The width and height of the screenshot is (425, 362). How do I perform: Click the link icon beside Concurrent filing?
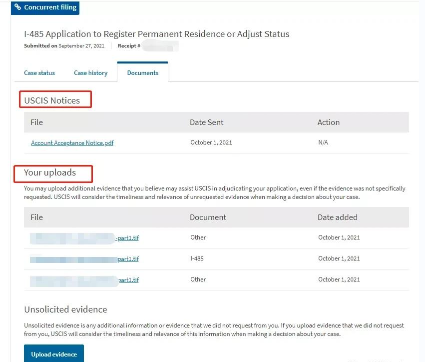click(18, 7)
